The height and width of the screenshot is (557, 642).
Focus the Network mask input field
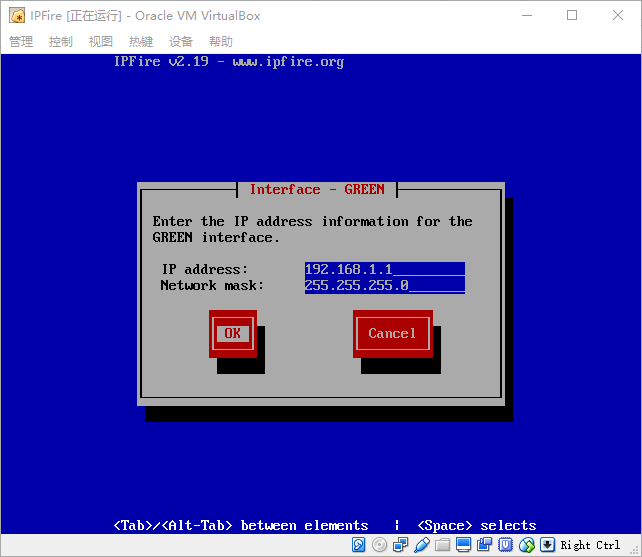385,285
